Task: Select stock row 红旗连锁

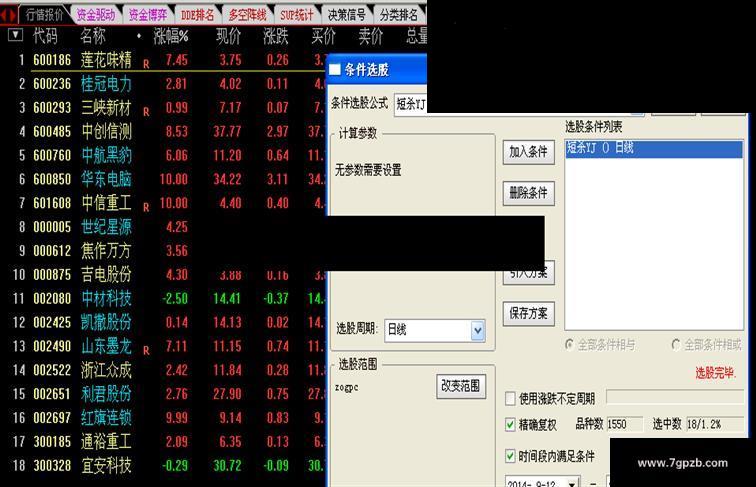Action: click(x=164, y=418)
